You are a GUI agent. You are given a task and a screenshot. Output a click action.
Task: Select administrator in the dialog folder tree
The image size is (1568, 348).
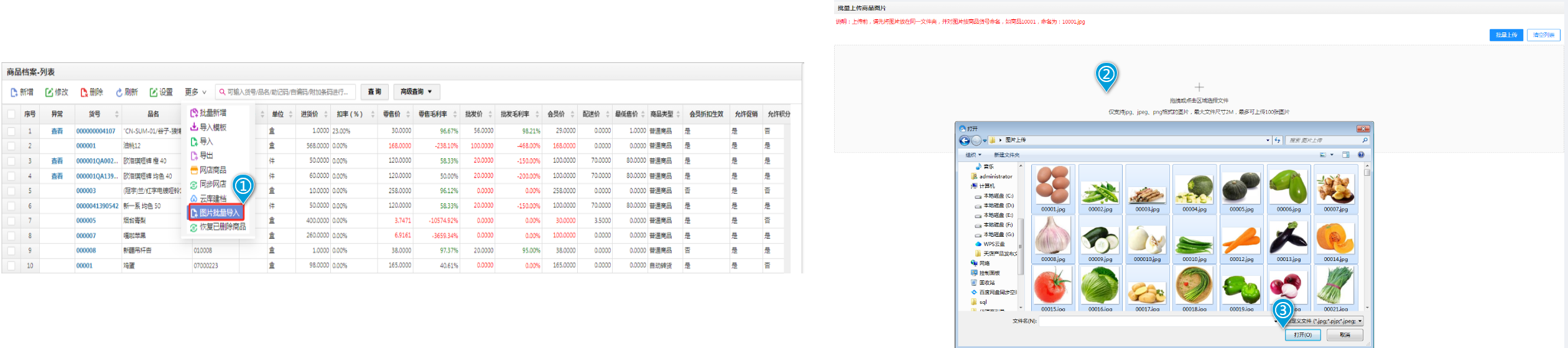coord(991,176)
